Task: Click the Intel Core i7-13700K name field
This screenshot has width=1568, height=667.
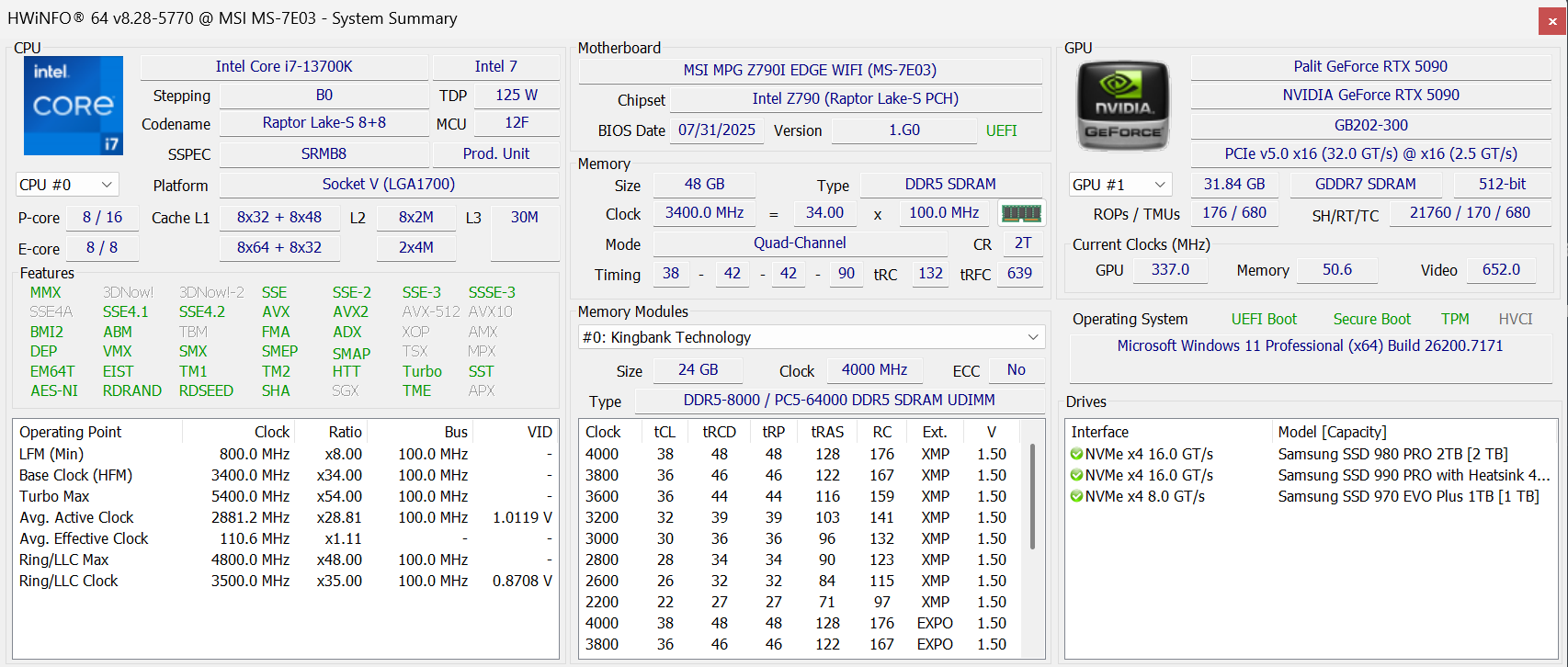Action: pyautogui.click(x=284, y=67)
